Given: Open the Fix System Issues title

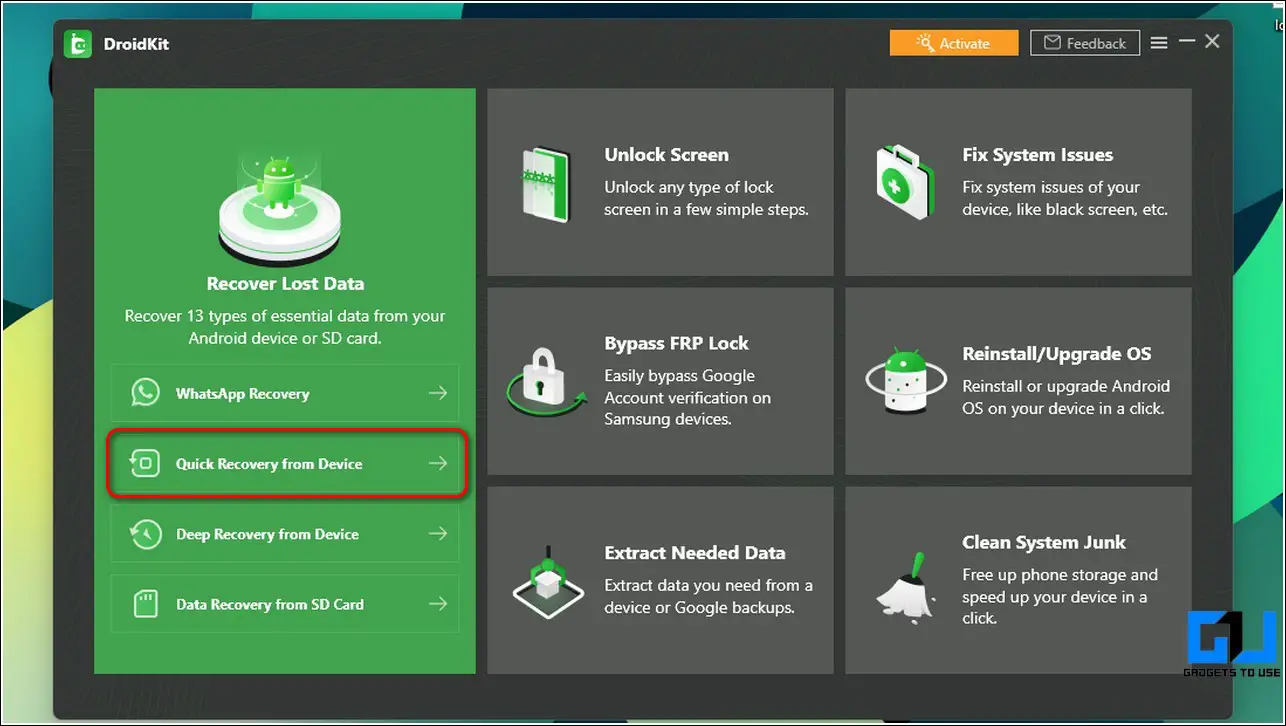Looking at the screenshot, I should pos(1037,155).
